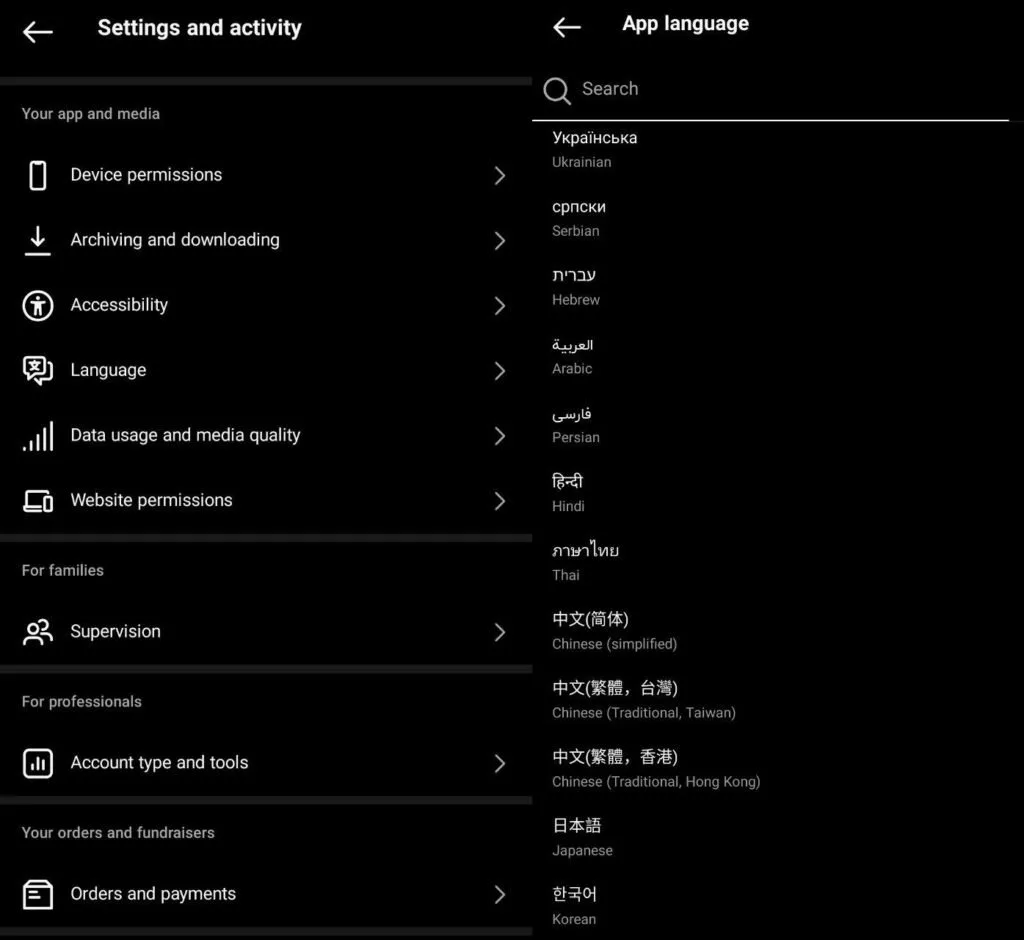Tap the Accessibility person icon

[38, 305]
